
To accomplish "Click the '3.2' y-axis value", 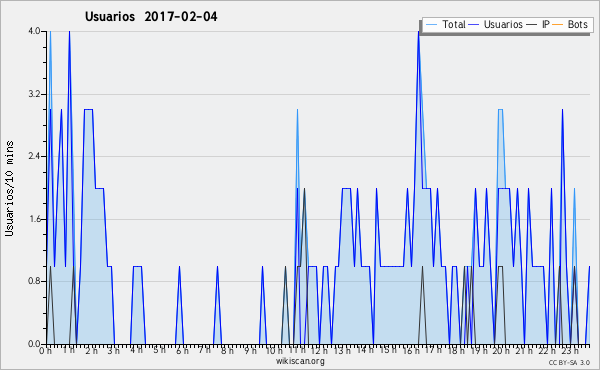I will (x=34, y=94).
